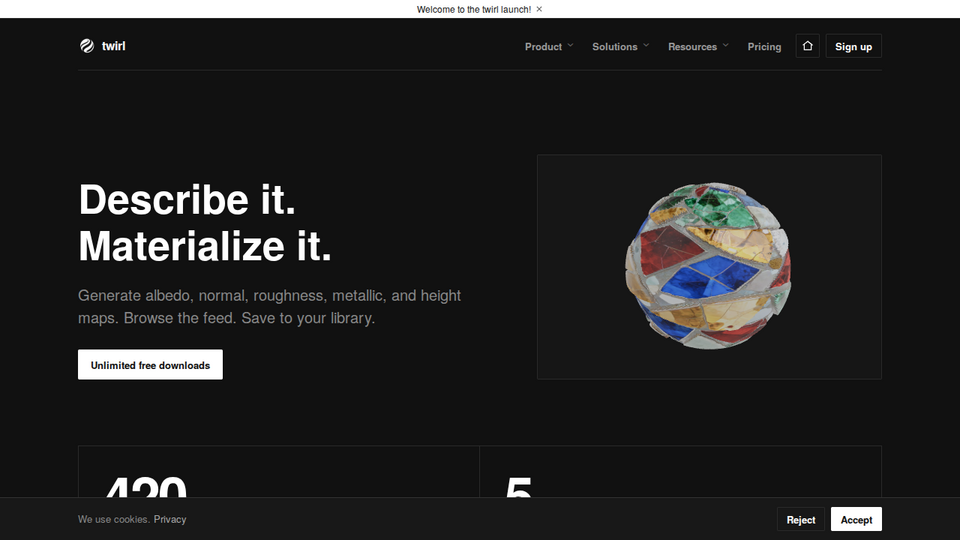Reject cookies in the banner

coord(801,520)
